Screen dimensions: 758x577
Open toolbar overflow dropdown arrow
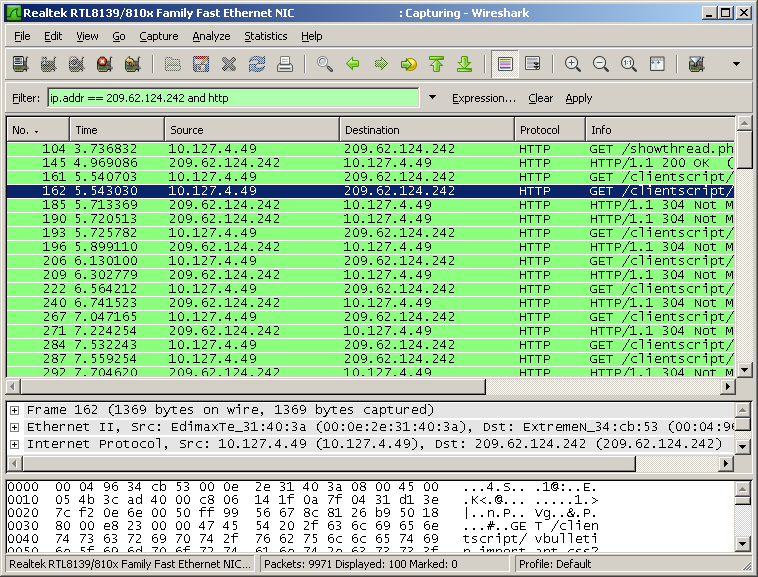(x=736, y=64)
